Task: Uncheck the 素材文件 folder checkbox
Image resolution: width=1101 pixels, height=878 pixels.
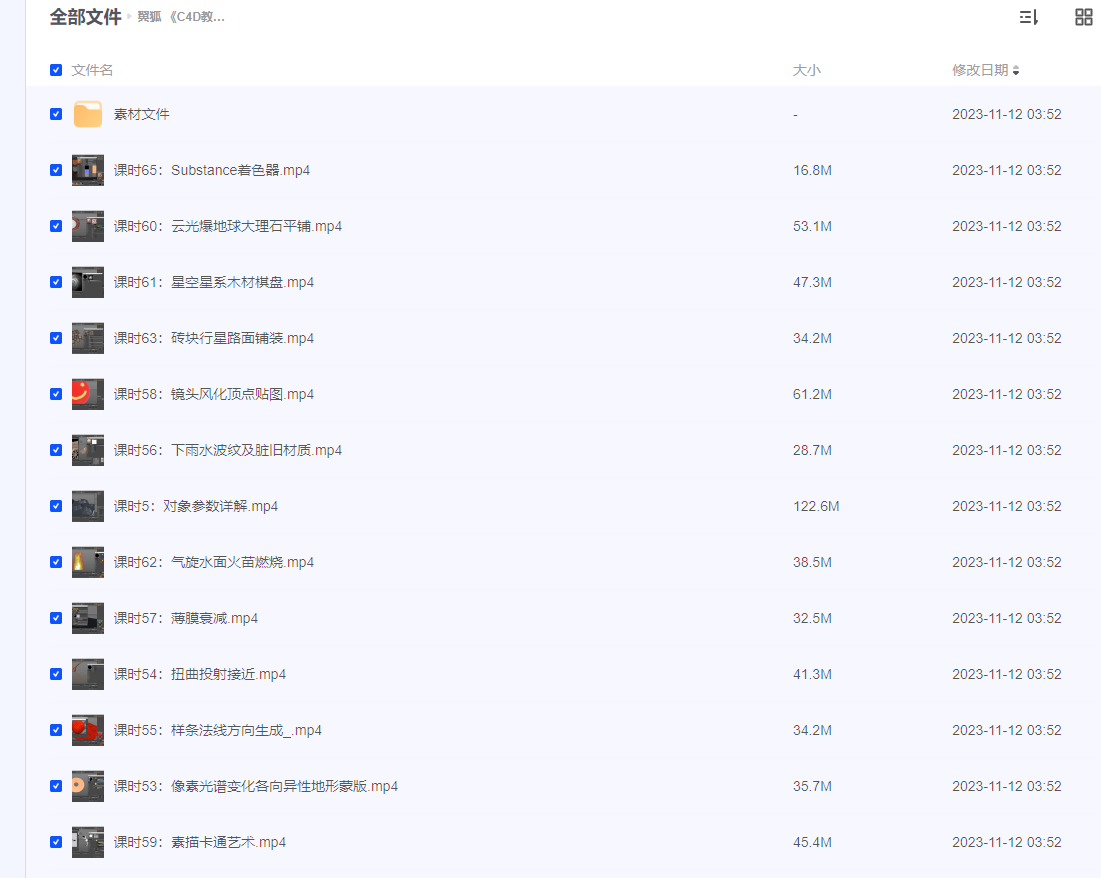Action: tap(56, 114)
